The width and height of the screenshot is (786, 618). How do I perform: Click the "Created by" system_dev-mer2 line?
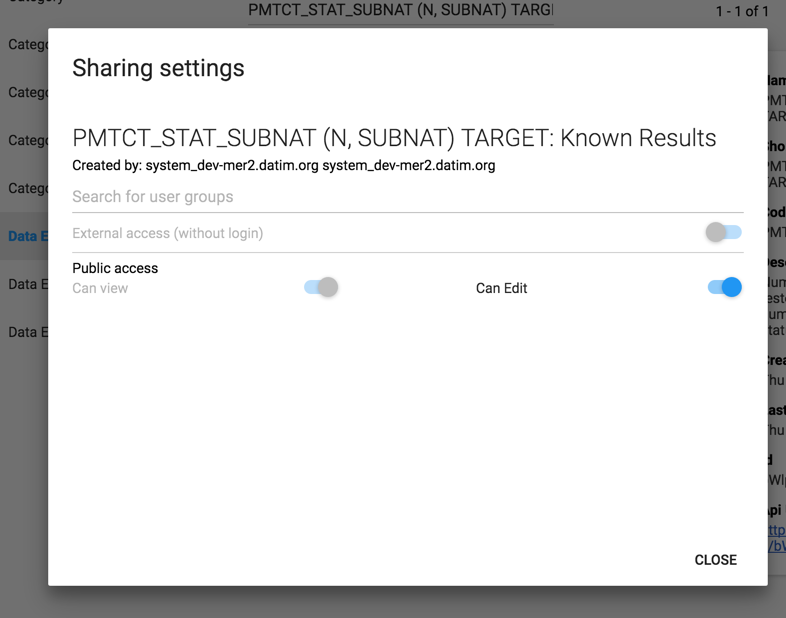tap(283, 165)
